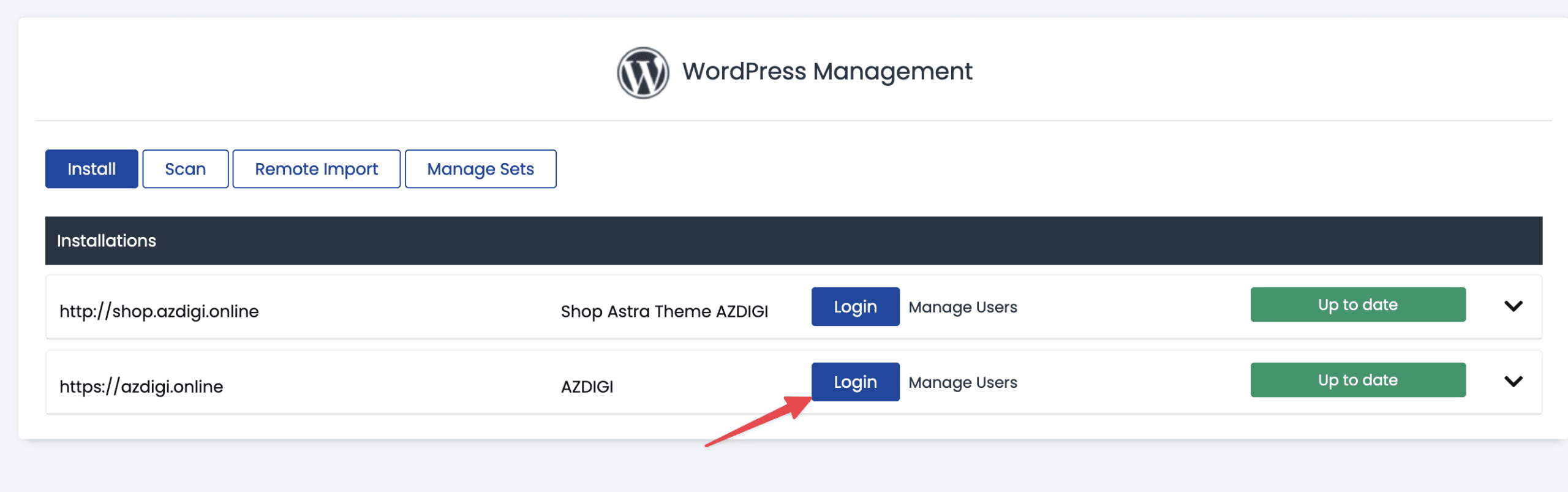Open the http://shop.azdigi.online site link
The width and height of the screenshot is (1568, 492).
pyautogui.click(x=159, y=311)
